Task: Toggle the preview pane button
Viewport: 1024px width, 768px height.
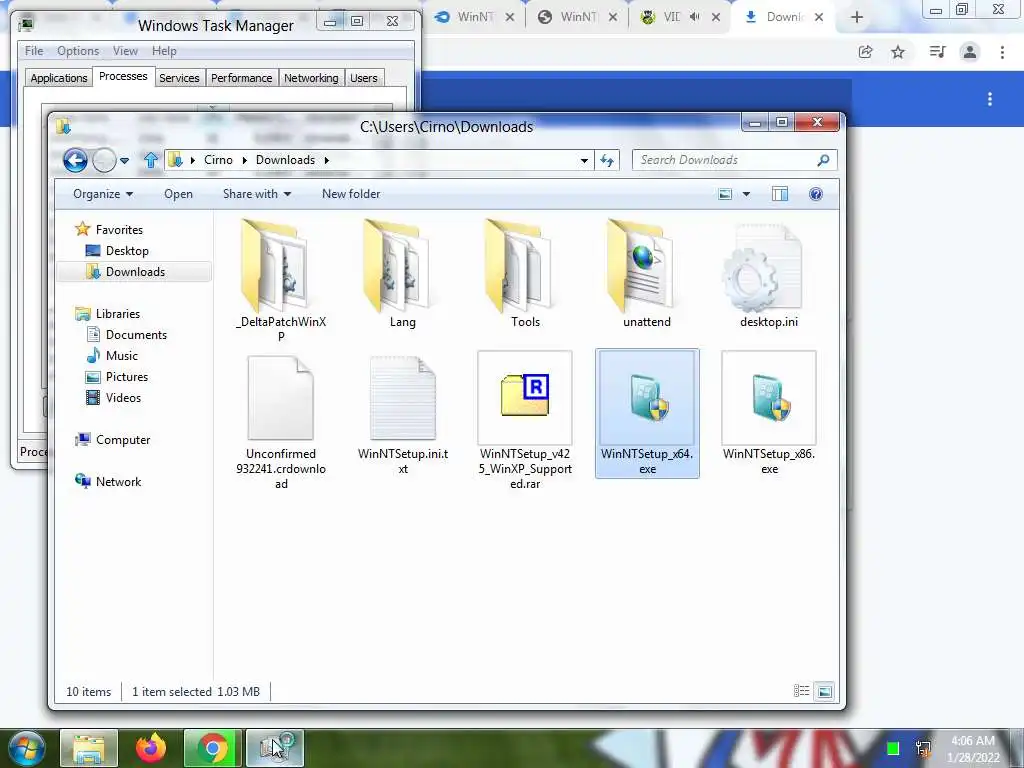Action: click(x=780, y=194)
